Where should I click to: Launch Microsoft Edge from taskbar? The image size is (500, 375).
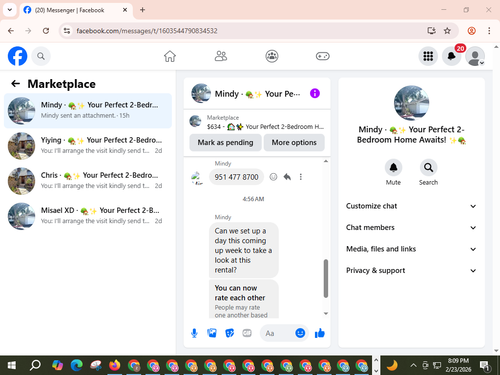77,366
